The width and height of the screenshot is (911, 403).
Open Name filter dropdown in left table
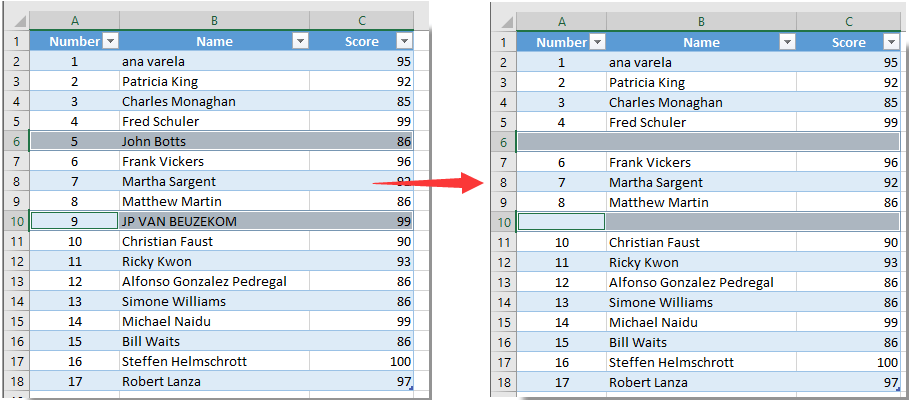[x=299, y=41]
